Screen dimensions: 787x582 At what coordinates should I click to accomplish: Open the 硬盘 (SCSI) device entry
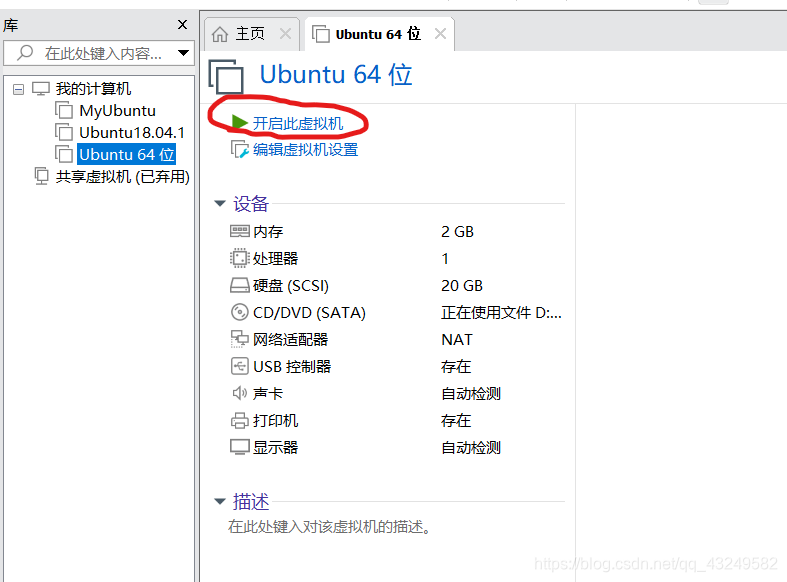[291, 285]
